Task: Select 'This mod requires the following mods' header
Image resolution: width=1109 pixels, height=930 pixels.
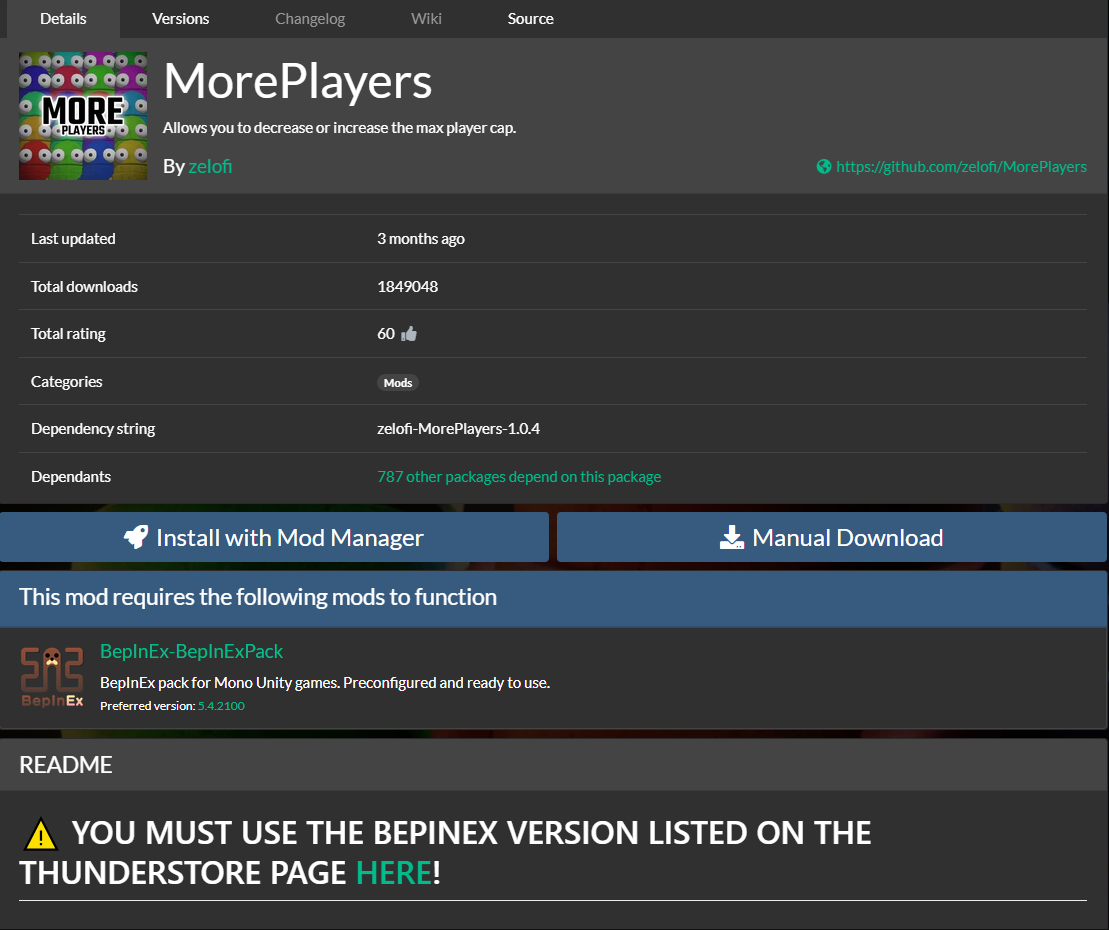Action: coord(258,597)
